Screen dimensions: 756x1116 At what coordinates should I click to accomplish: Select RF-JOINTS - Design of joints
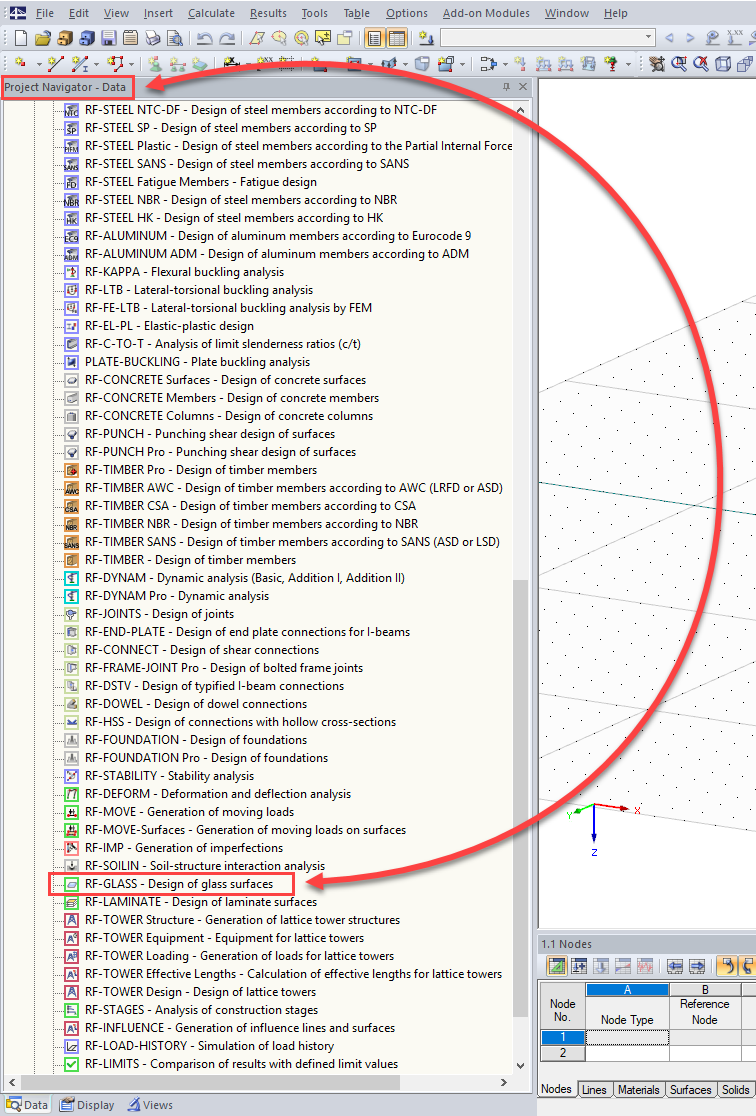159,614
